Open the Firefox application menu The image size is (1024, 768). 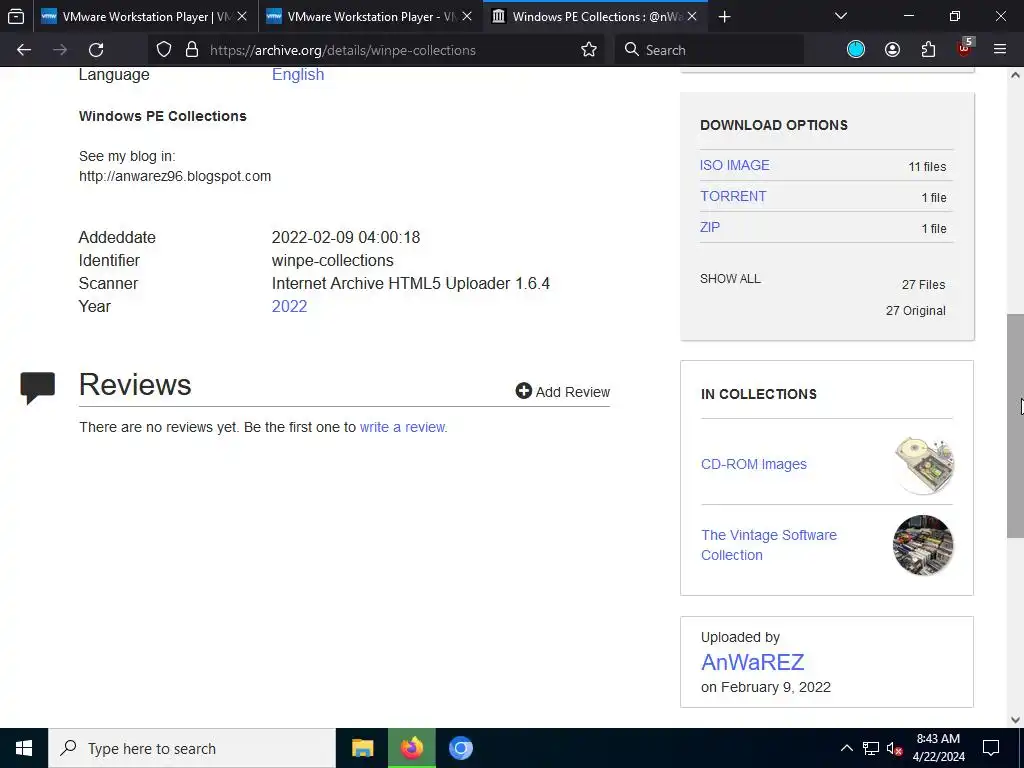pyautogui.click(x=1000, y=50)
